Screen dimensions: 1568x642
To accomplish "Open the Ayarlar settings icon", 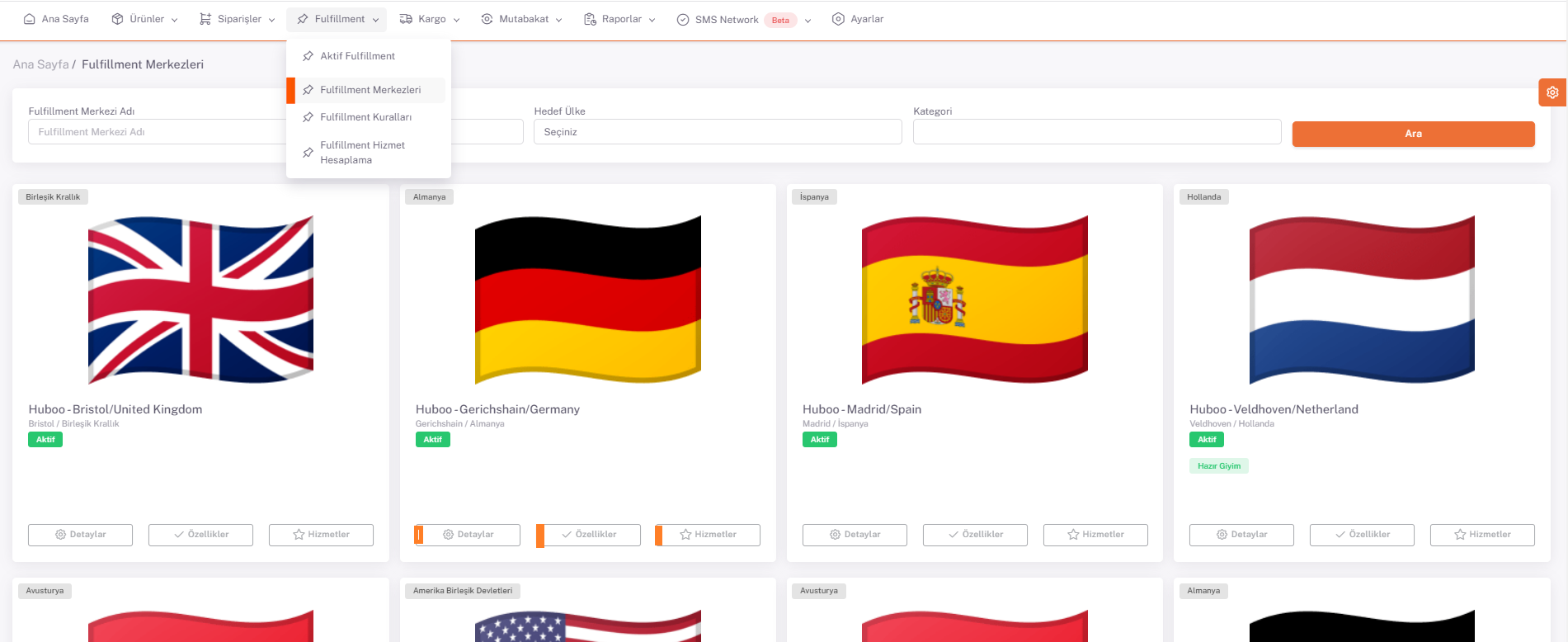I will pyautogui.click(x=838, y=19).
